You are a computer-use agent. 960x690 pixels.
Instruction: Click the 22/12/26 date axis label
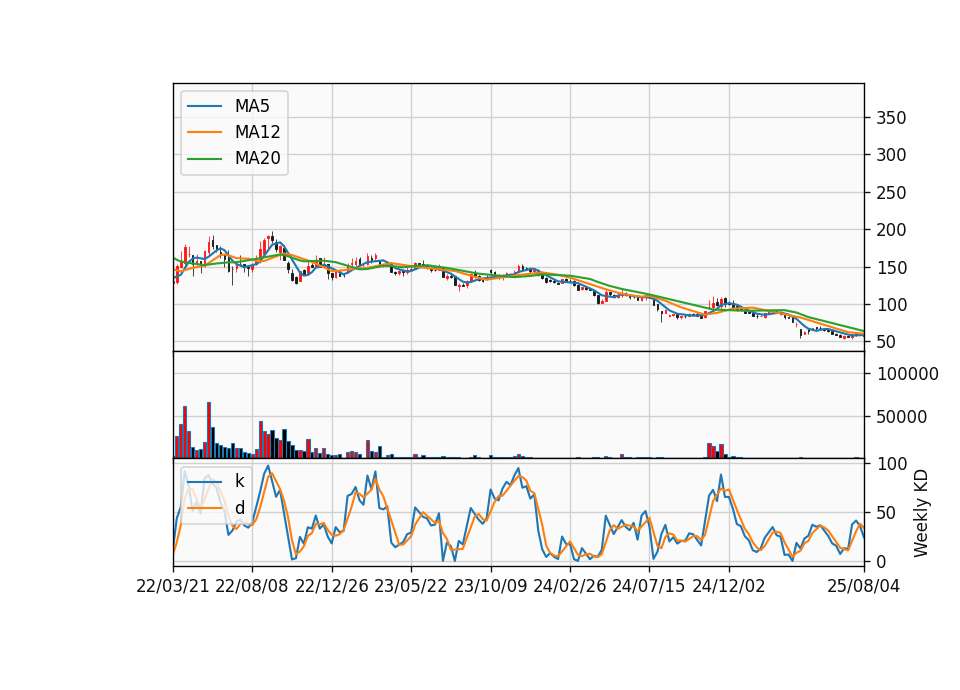[332, 586]
